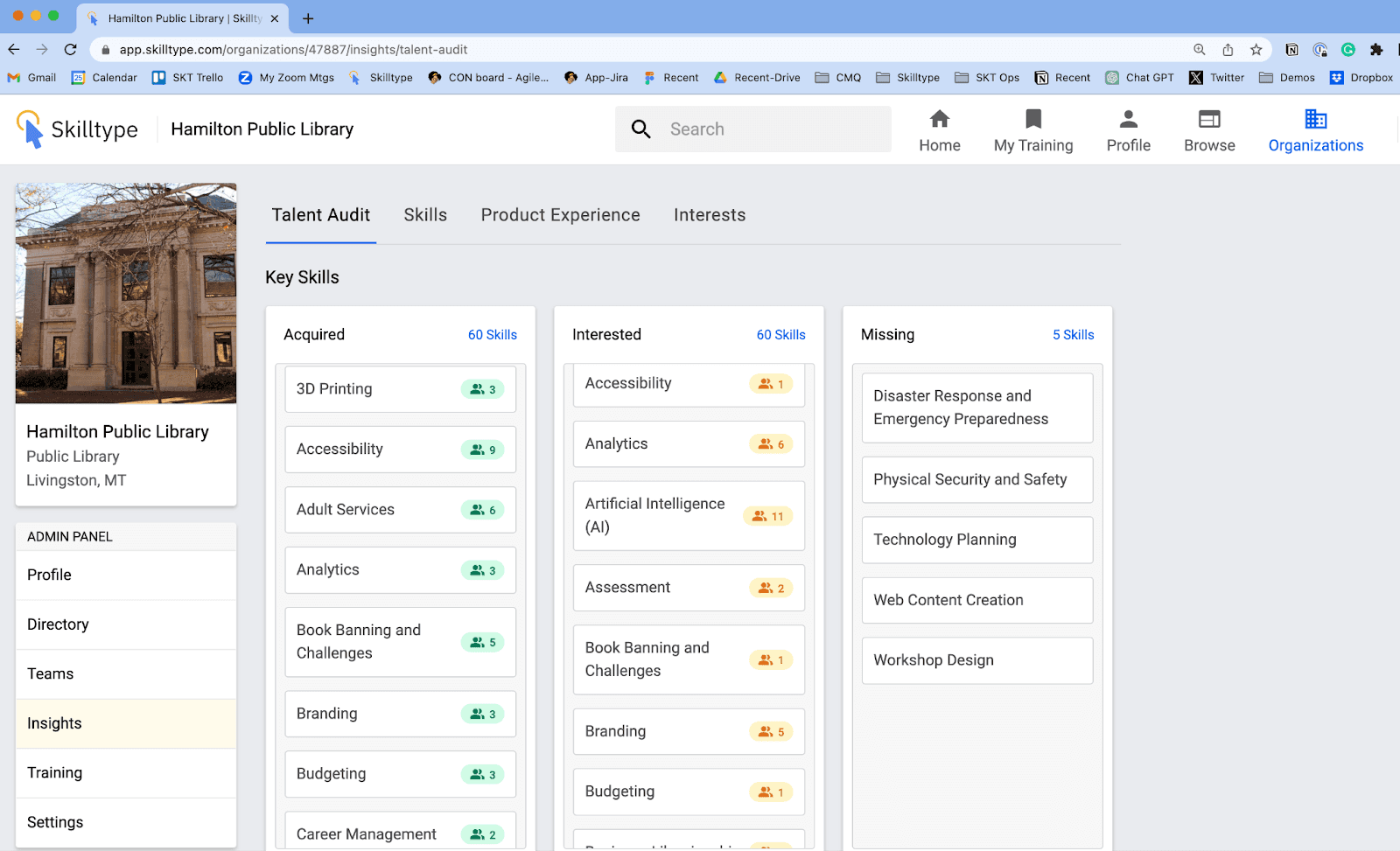The height and width of the screenshot is (851, 1400).
Task: Focus the browser address bar URL
Action: pos(294,50)
